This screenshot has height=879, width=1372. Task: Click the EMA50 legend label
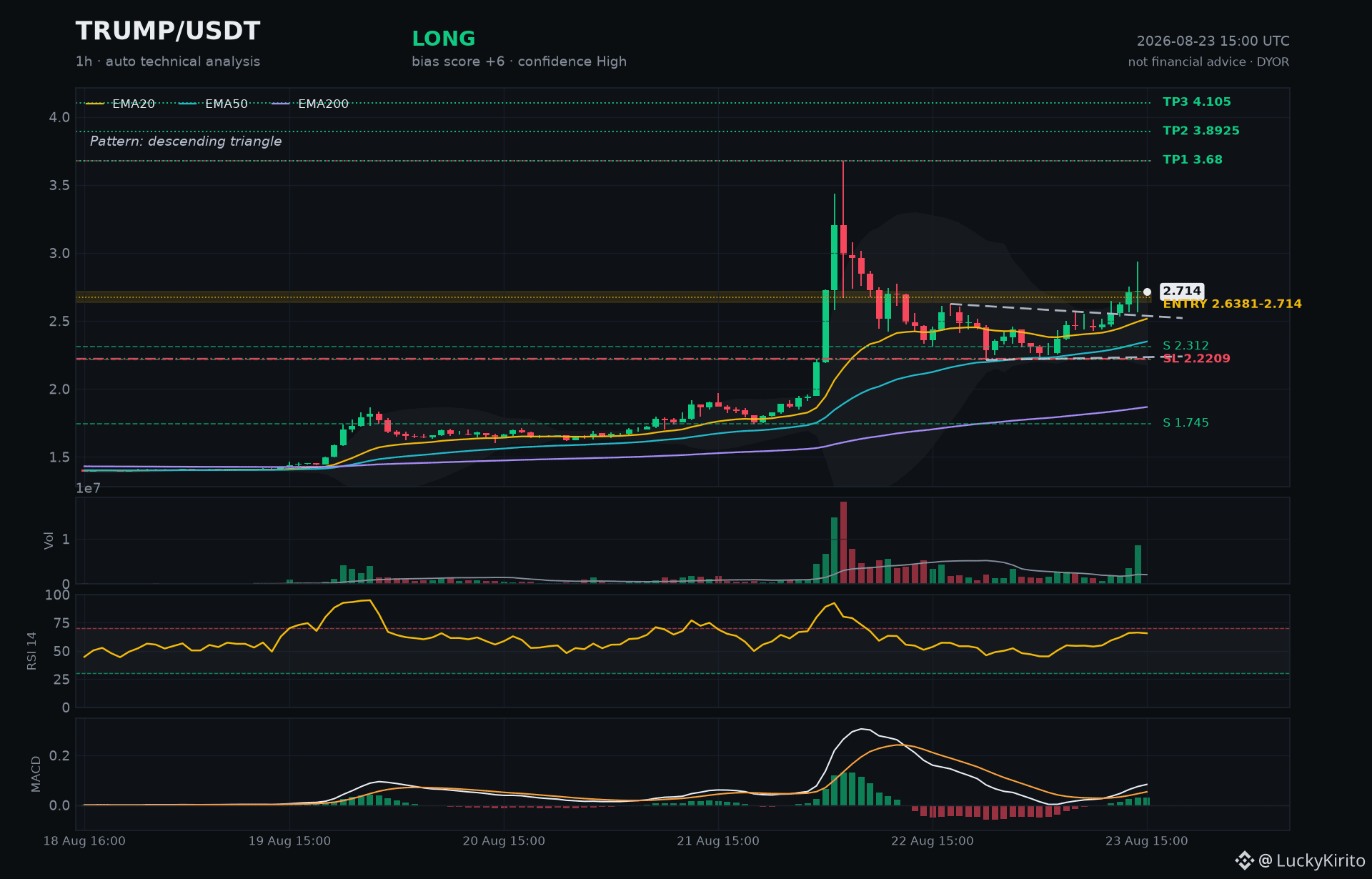[227, 104]
